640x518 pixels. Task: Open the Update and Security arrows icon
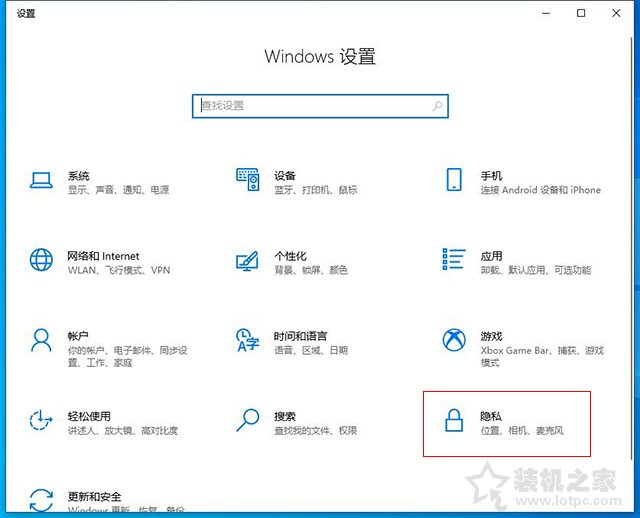pyautogui.click(x=41, y=500)
